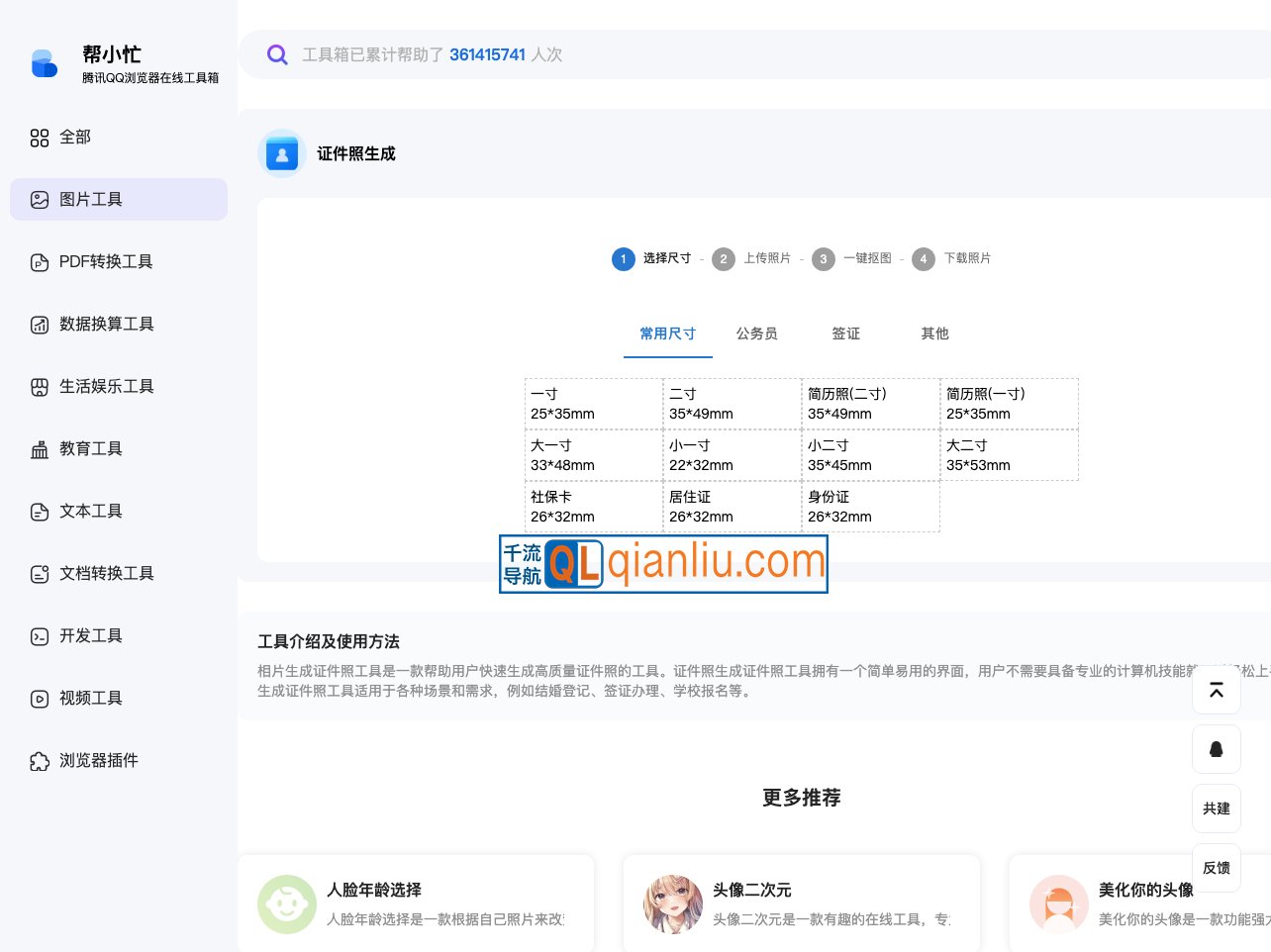Open PDF转换工具 from the sidebar

(105, 261)
